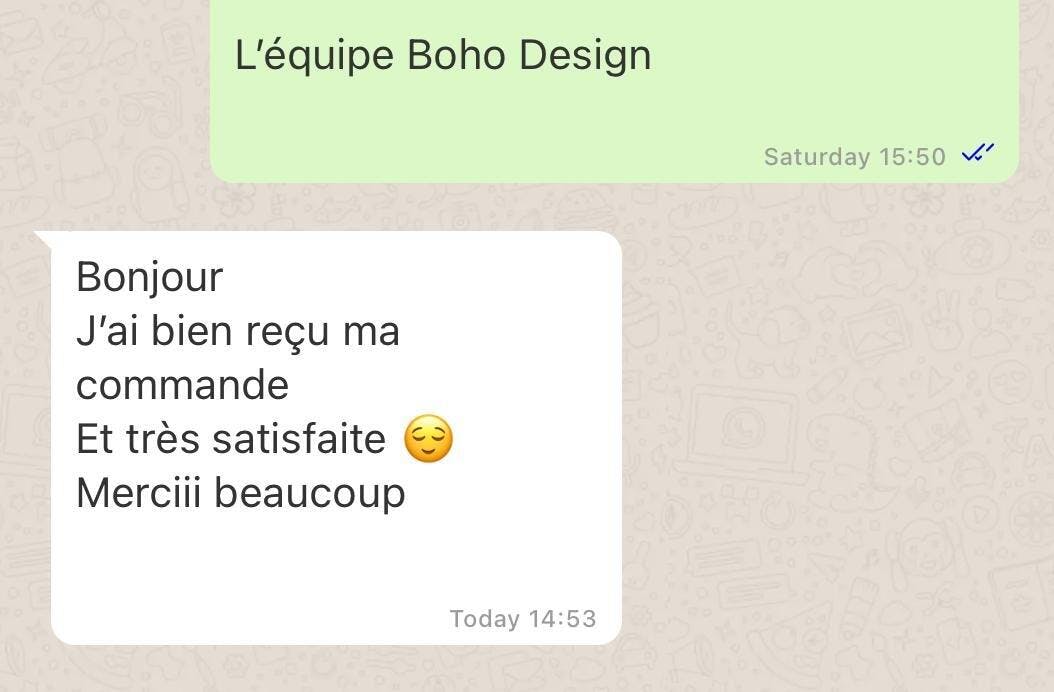Screen dimensions: 1054x692
Task: Click the line "J'ai bien reçu ma"
Action: 238,331
